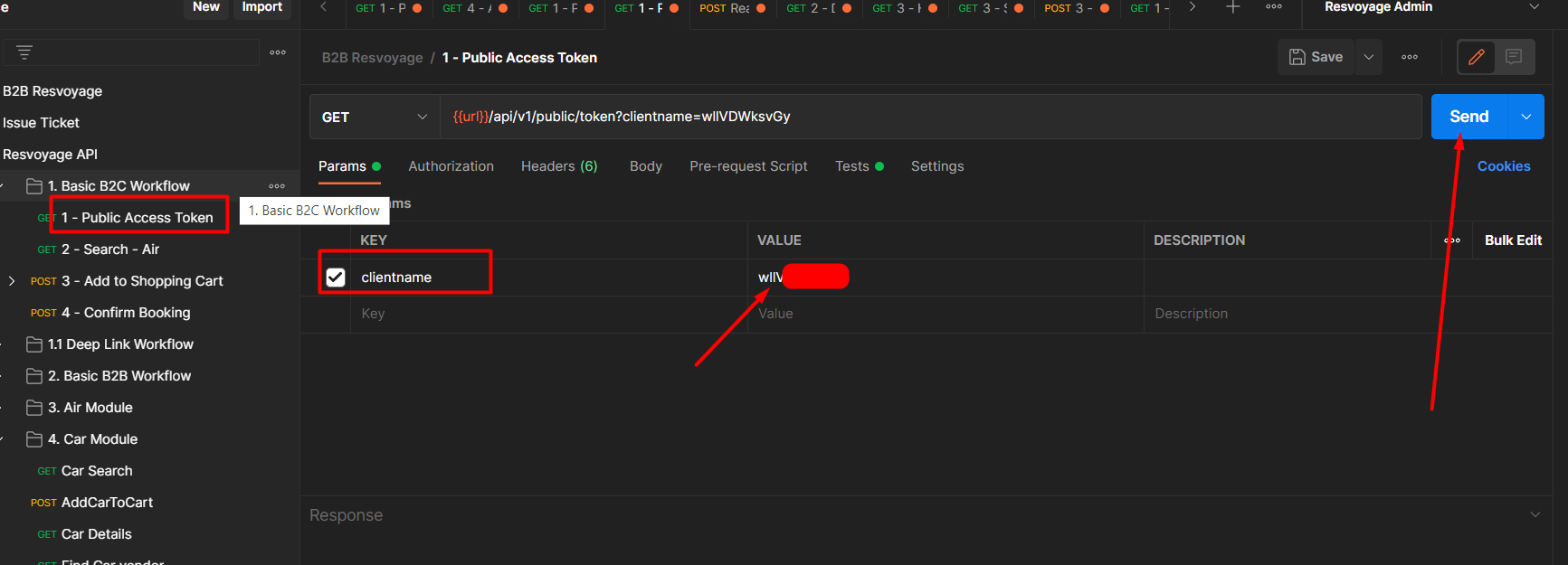Click the Bulk Edit link
This screenshot has width=1568, height=565.
(1513, 240)
